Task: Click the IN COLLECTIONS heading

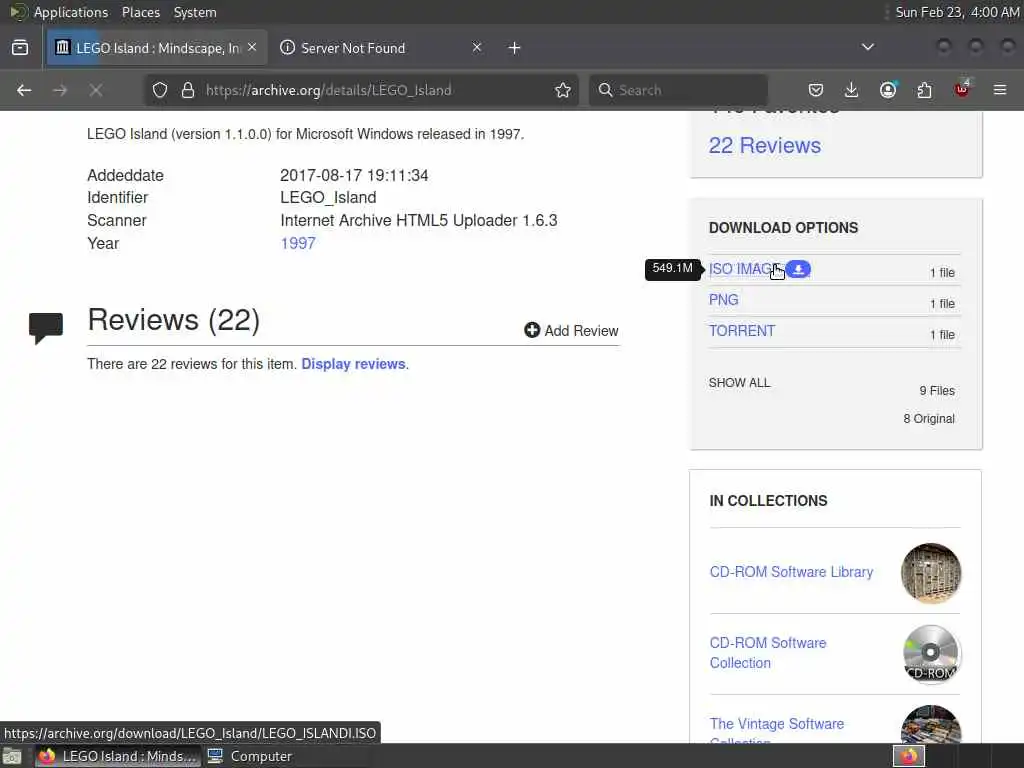Action: click(768, 501)
